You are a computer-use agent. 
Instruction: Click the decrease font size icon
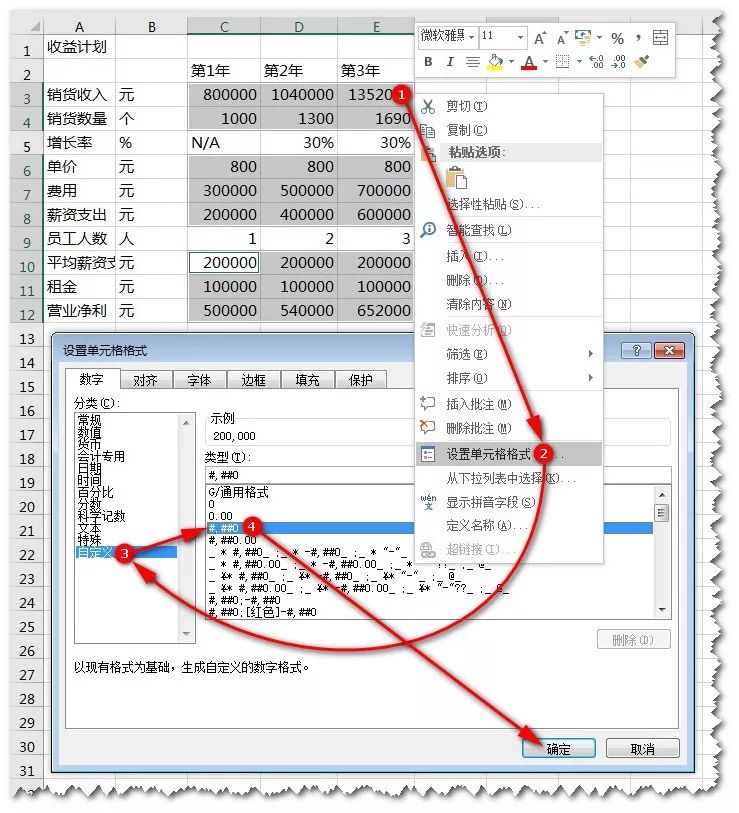tap(562, 38)
